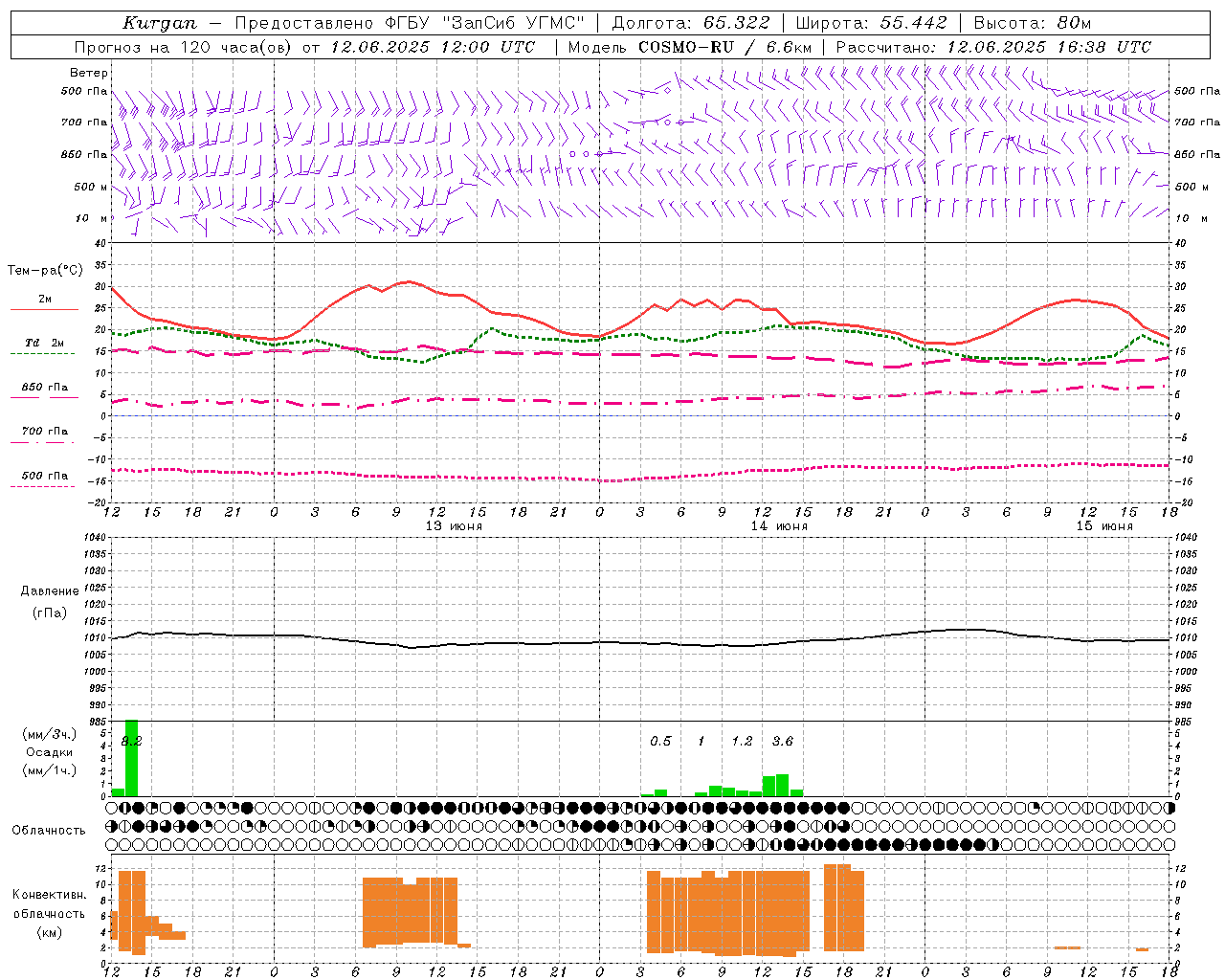Click the calculation time 16:38 UTC

point(1104,47)
